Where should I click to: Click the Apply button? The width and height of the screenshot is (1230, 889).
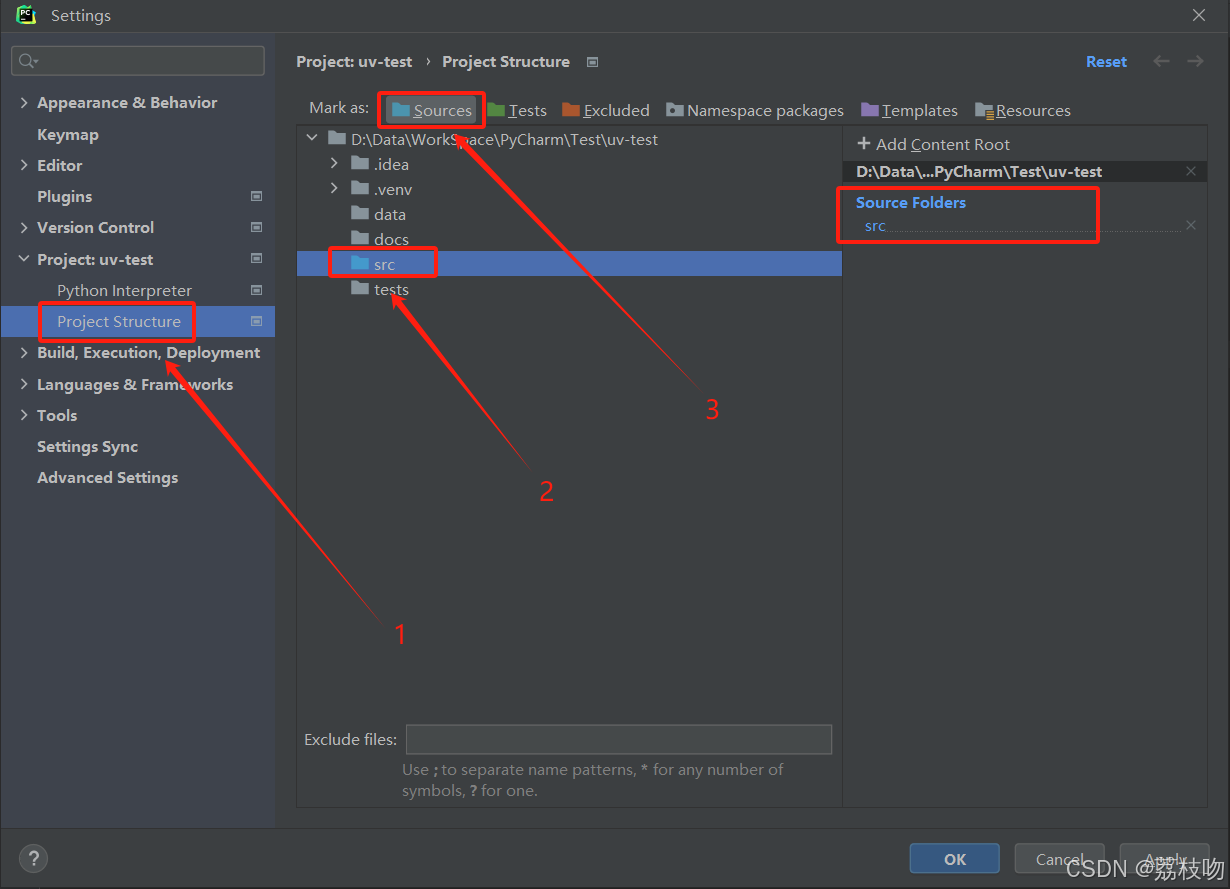coord(1164,858)
